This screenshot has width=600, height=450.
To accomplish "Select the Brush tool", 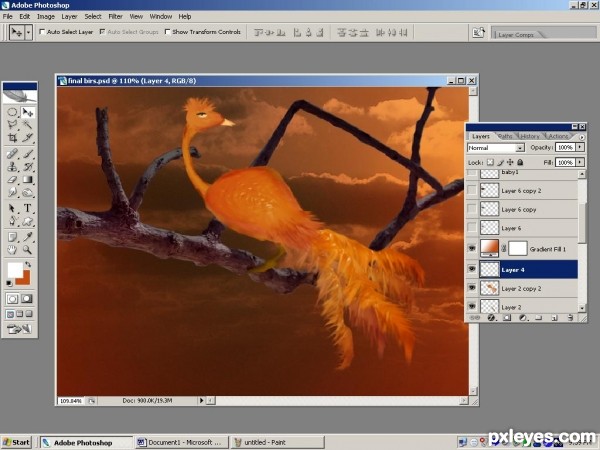I will (28, 154).
